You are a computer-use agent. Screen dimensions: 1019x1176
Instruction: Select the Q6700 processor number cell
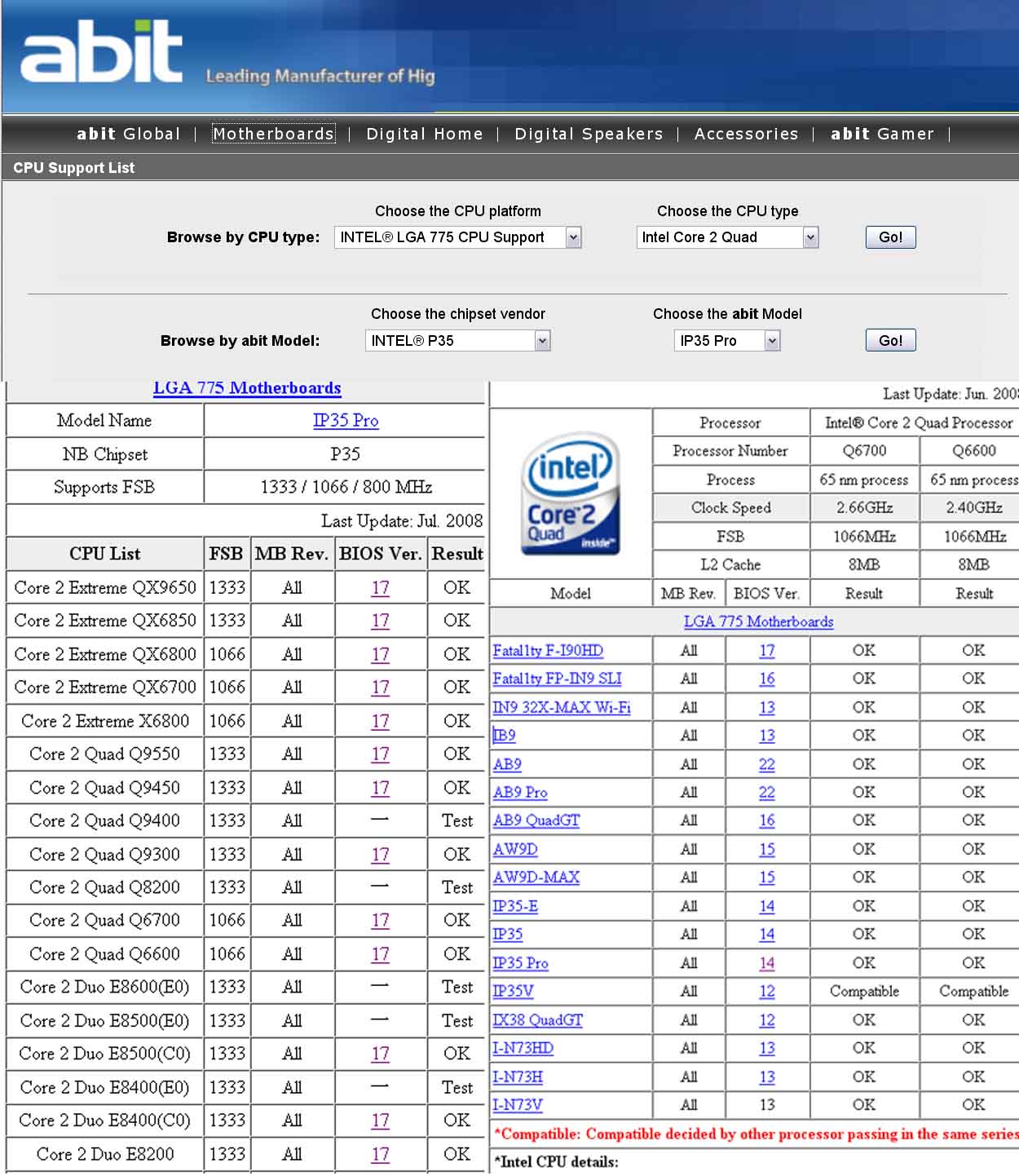pos(864,451)
